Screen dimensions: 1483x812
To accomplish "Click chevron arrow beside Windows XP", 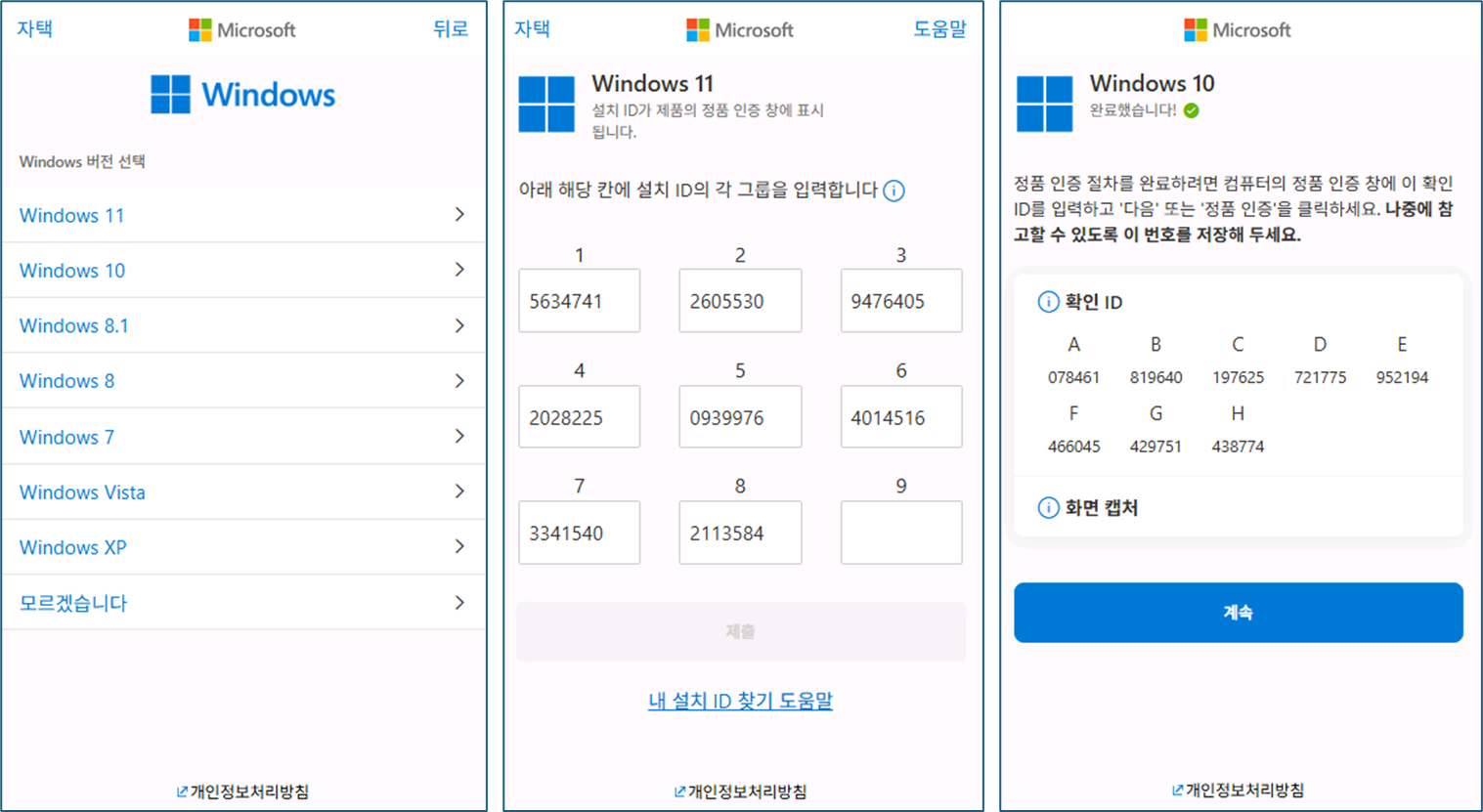I will pos(459,547).
